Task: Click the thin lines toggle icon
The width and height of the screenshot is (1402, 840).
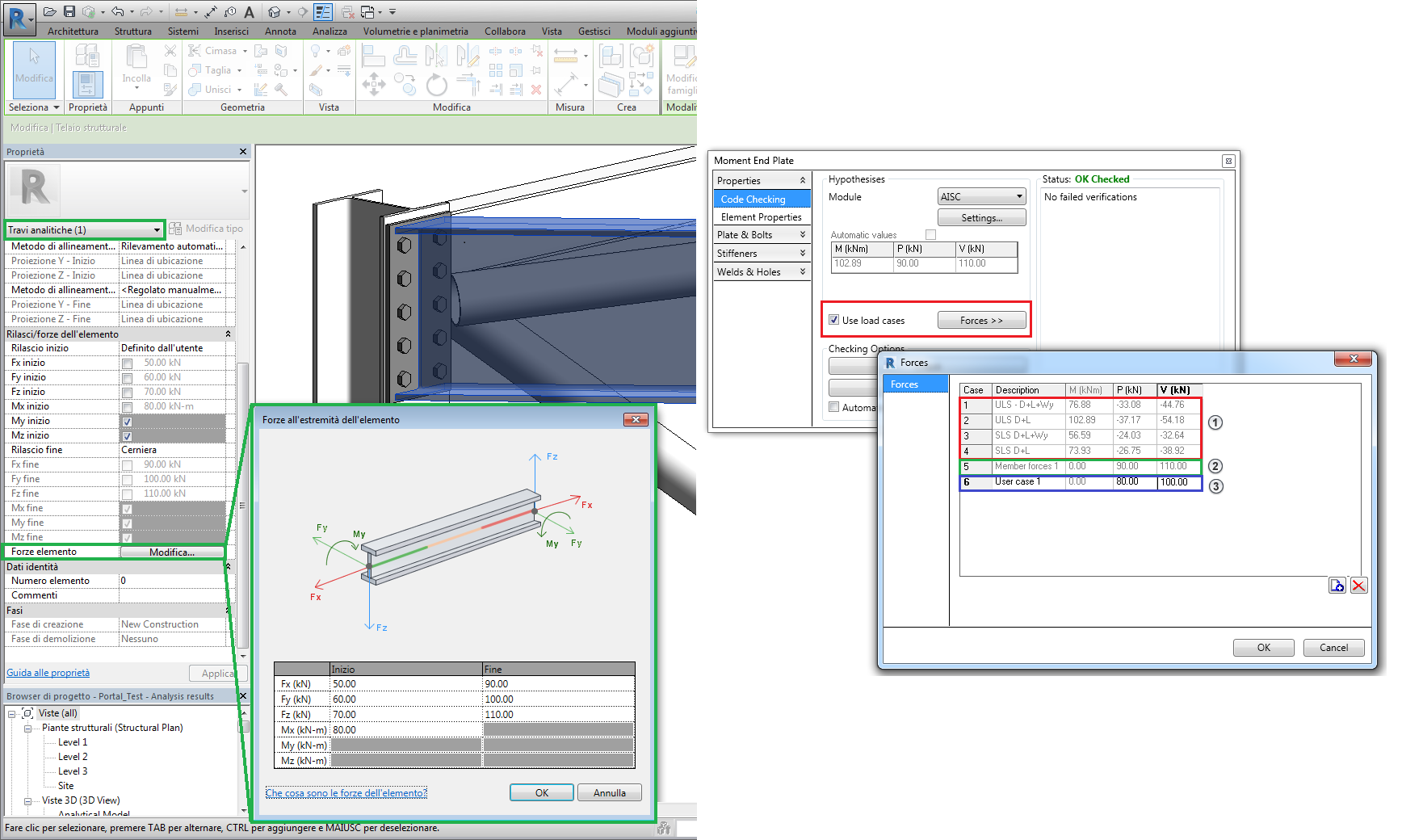Action: point(323,12)
